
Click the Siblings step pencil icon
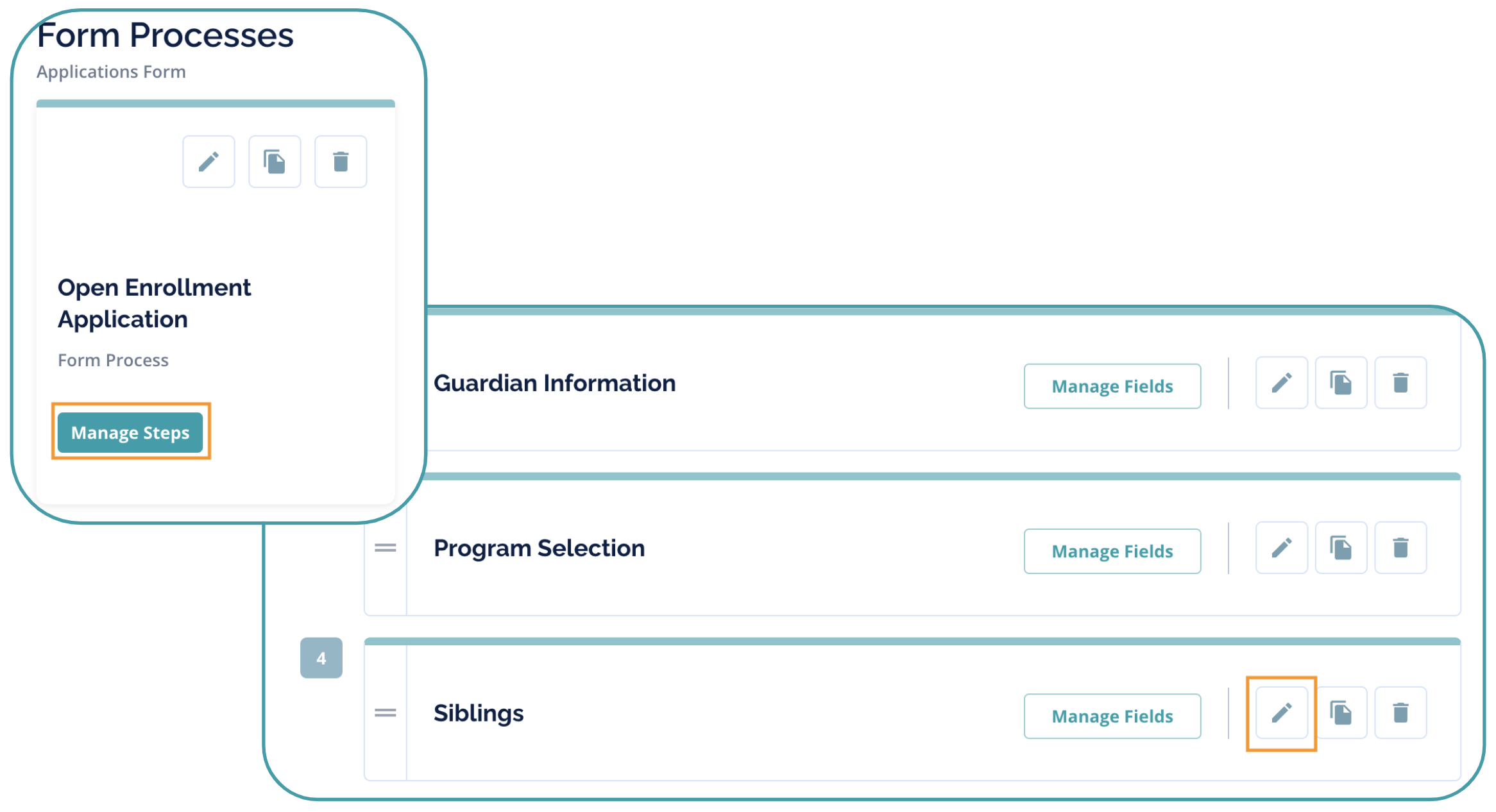coord(1281,713)
